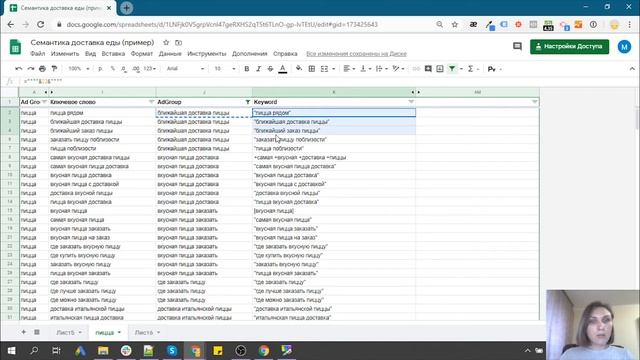The height and width of the screenshot is (360, 640).
Task: Click the Redo icon in toolbar
Action: coord(31,69)
